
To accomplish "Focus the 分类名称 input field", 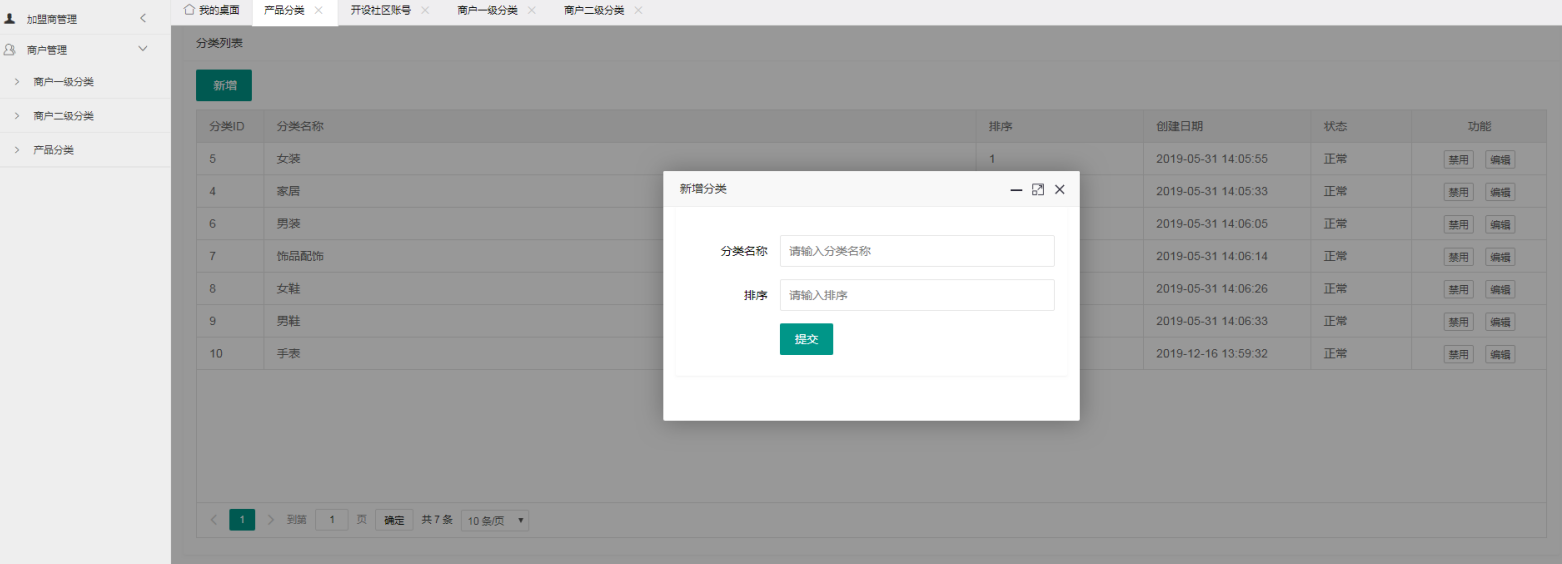I will 916,251.
